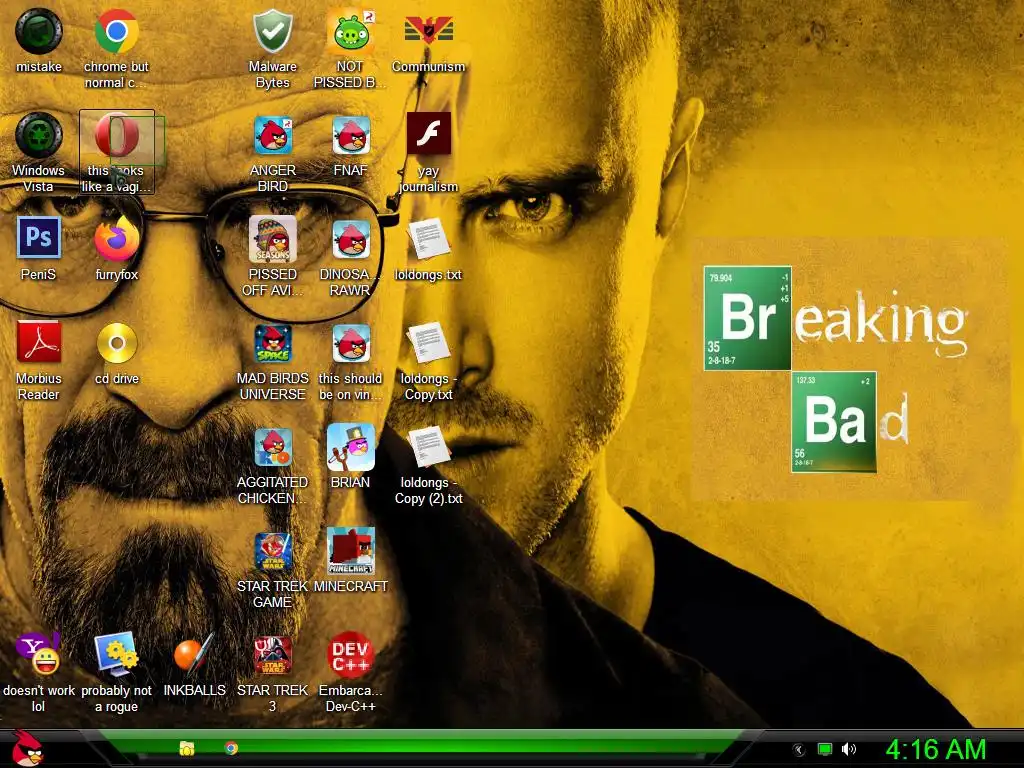The image size is (1024, 768).
Task: Select the "probably not a rogue" gears icon
Action: pyautogui.click(x=116, y=653)
